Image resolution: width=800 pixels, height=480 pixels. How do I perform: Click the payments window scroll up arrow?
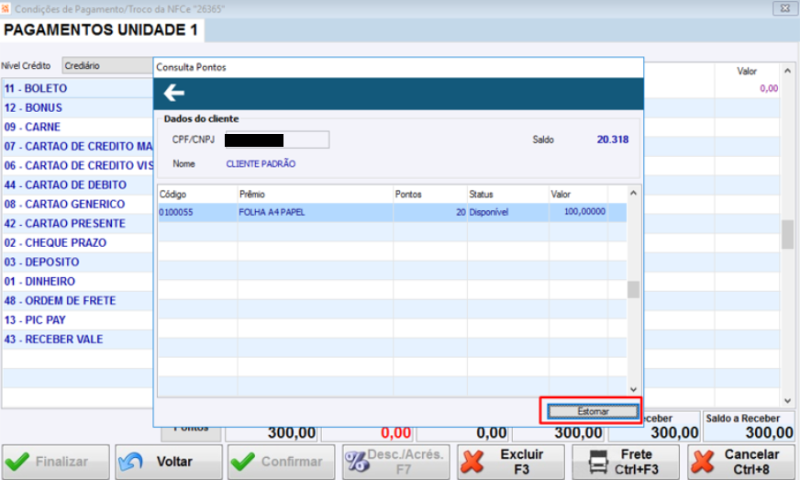(x=787, y=71)
